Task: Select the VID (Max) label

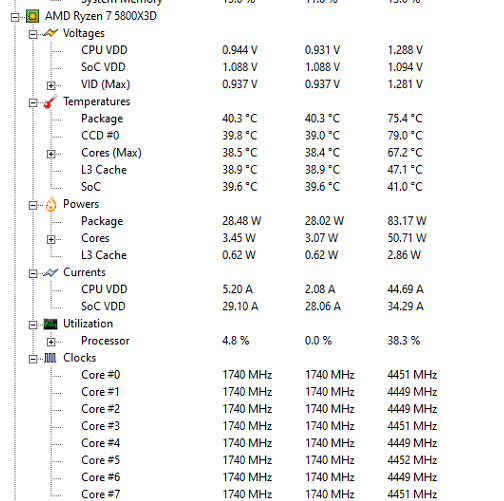Action: tap(106, 84)
